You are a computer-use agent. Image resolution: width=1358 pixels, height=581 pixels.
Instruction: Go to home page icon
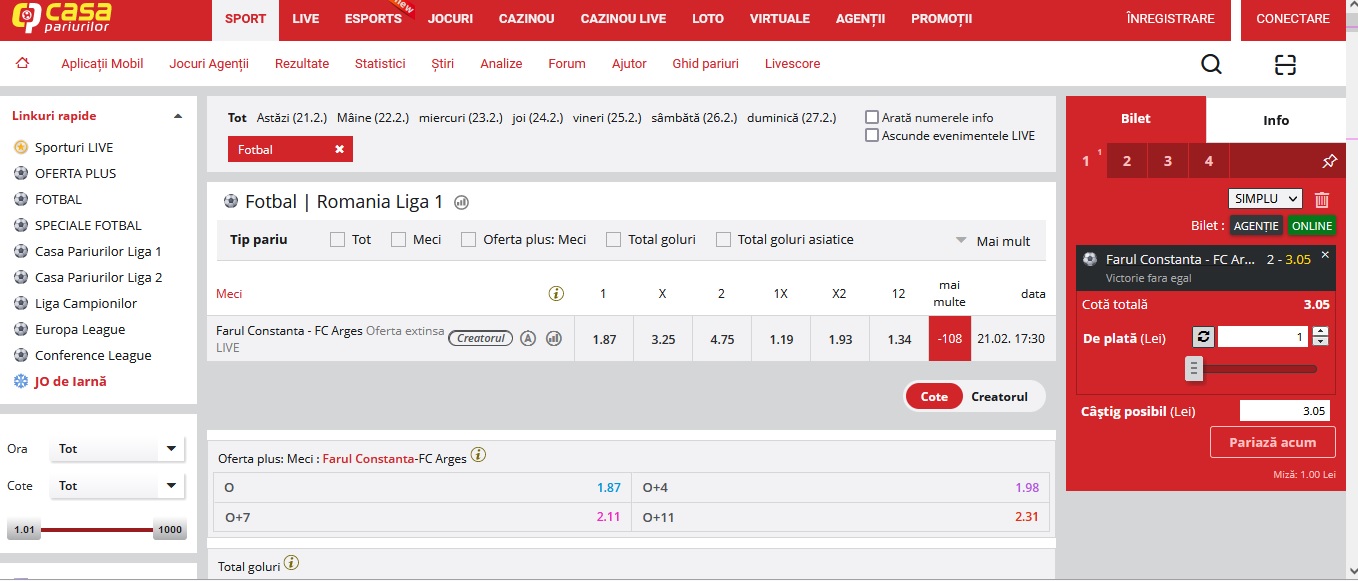22,63
